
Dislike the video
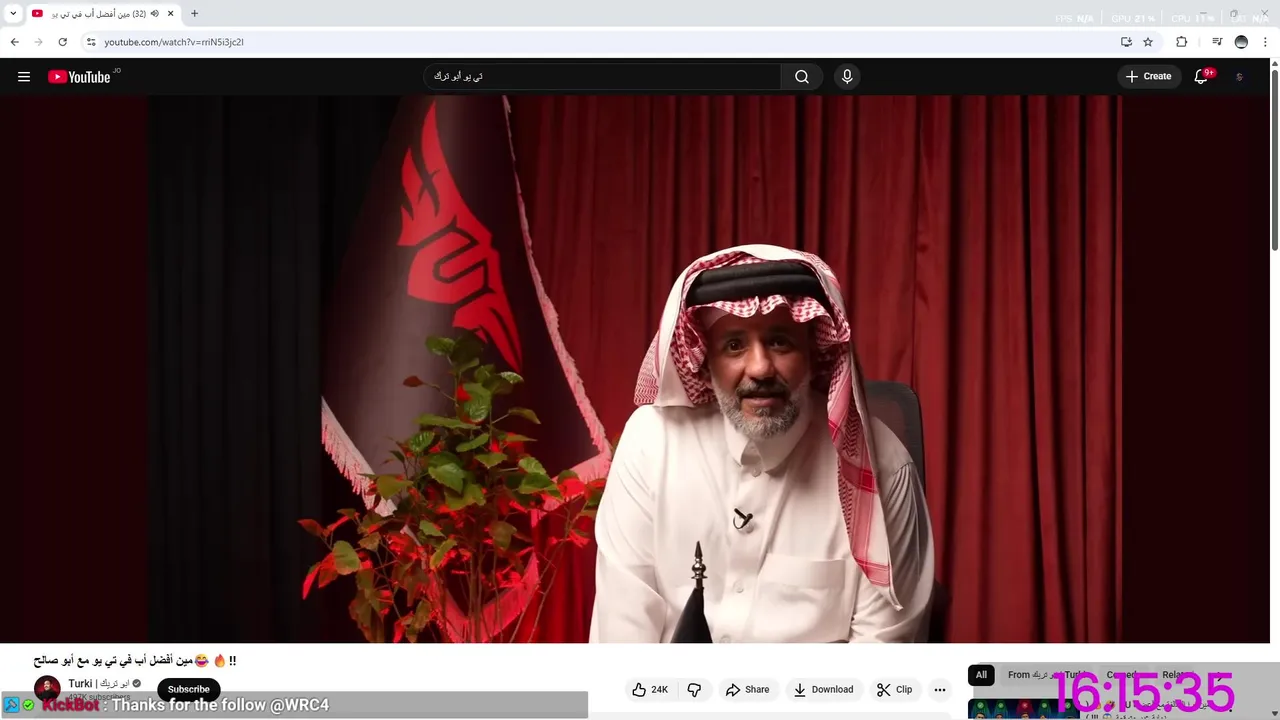694,690
